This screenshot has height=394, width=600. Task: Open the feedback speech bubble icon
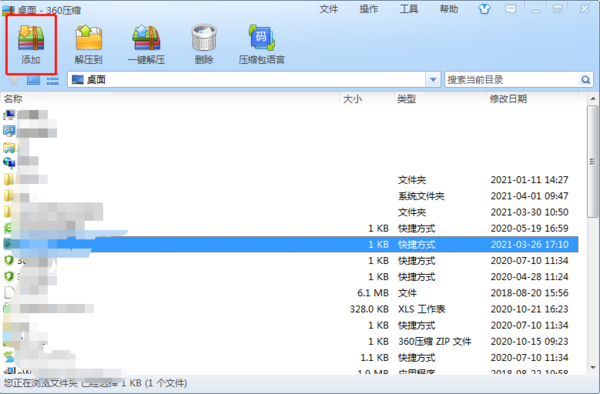(510, 9)
